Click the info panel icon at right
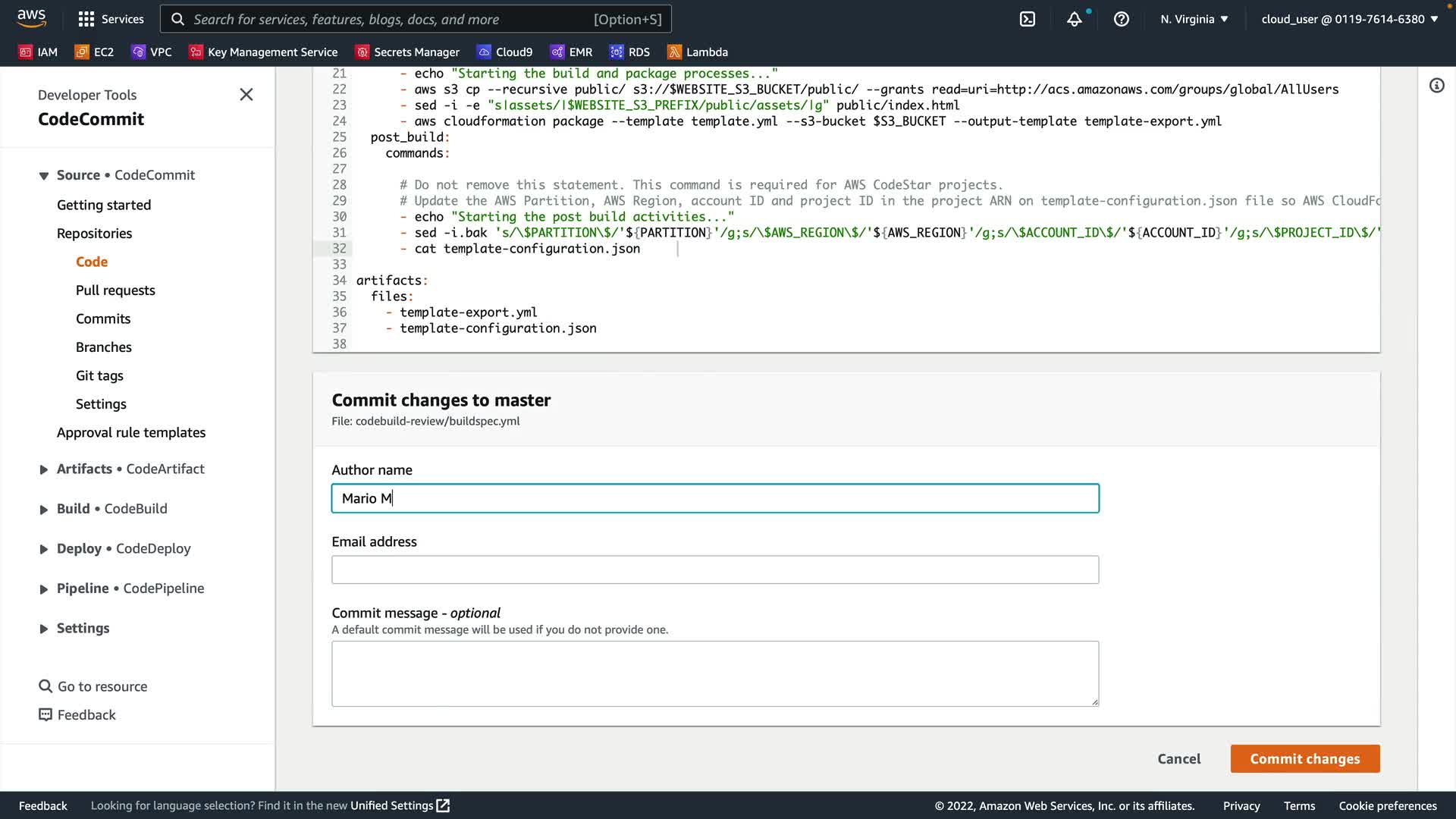This screenshot has height=819, width=1456. click(x=1436, y=86)
